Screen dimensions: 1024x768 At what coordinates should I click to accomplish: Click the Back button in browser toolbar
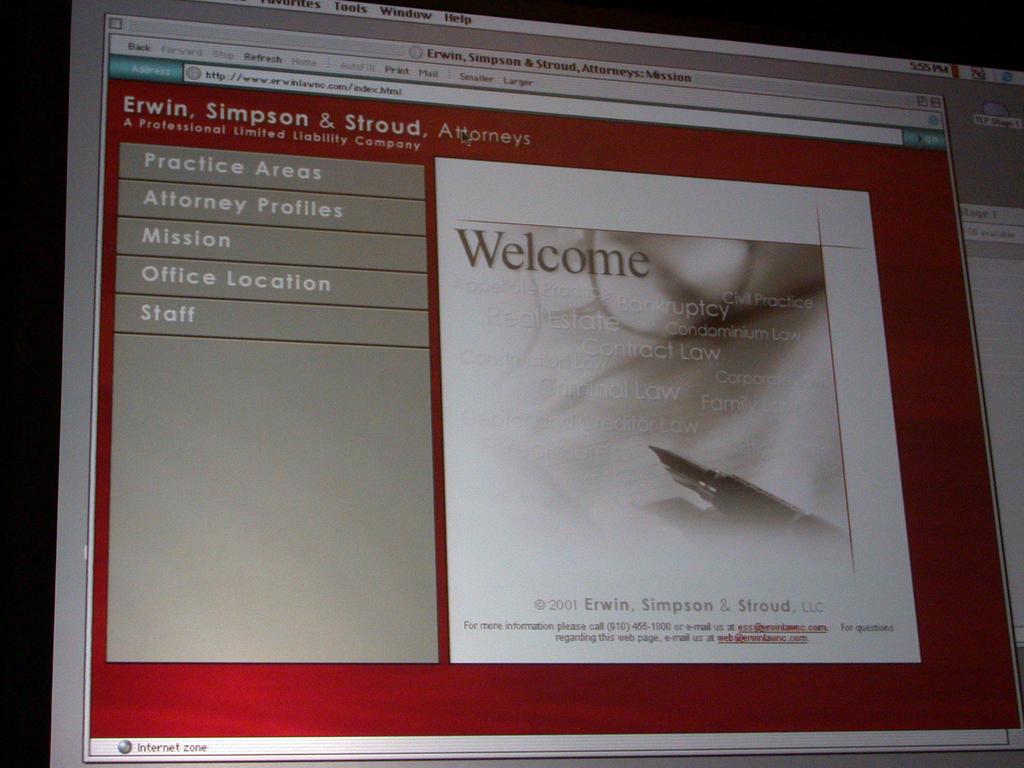(x=139, y=47)
